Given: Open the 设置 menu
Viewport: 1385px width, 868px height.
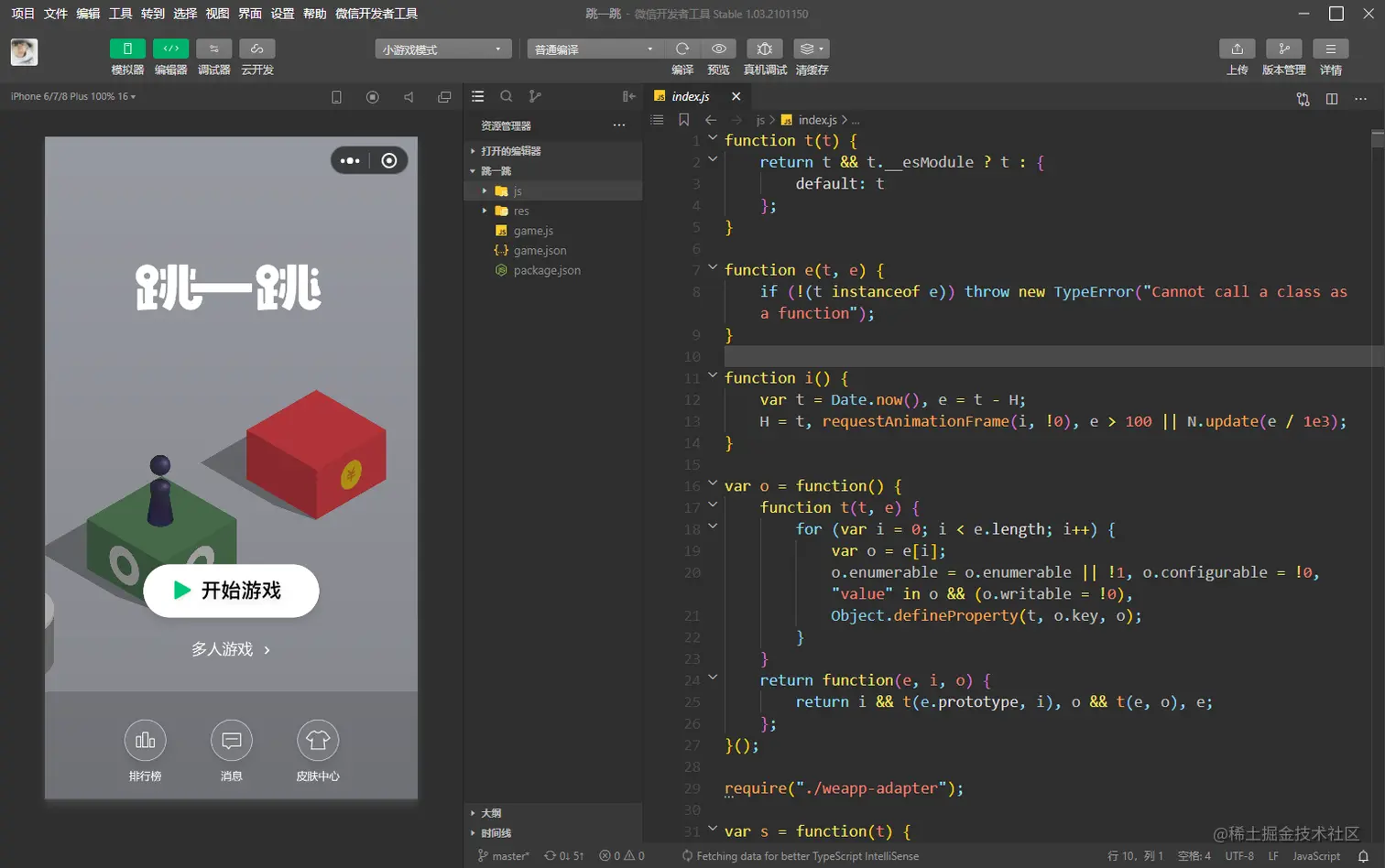Looking at the screenshot, I should click(x=282, y=14).
